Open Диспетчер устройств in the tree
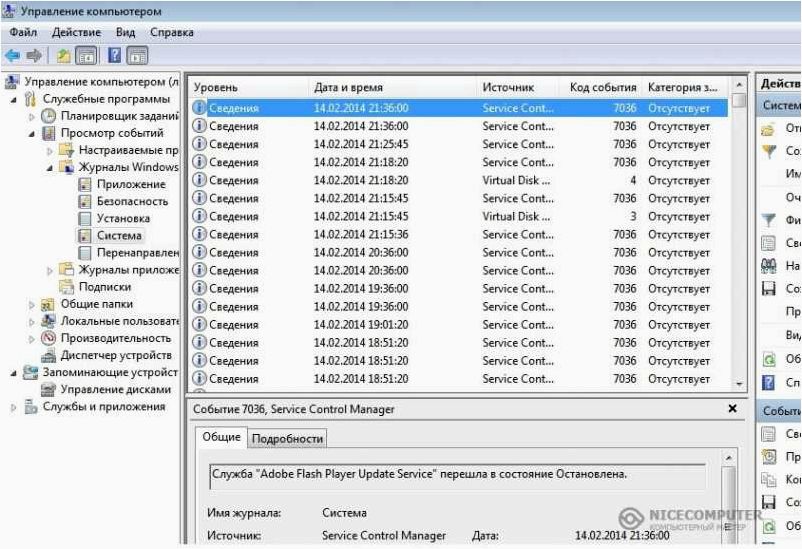The height and width of the screenshot is (549, 802). tap(116, 355)
